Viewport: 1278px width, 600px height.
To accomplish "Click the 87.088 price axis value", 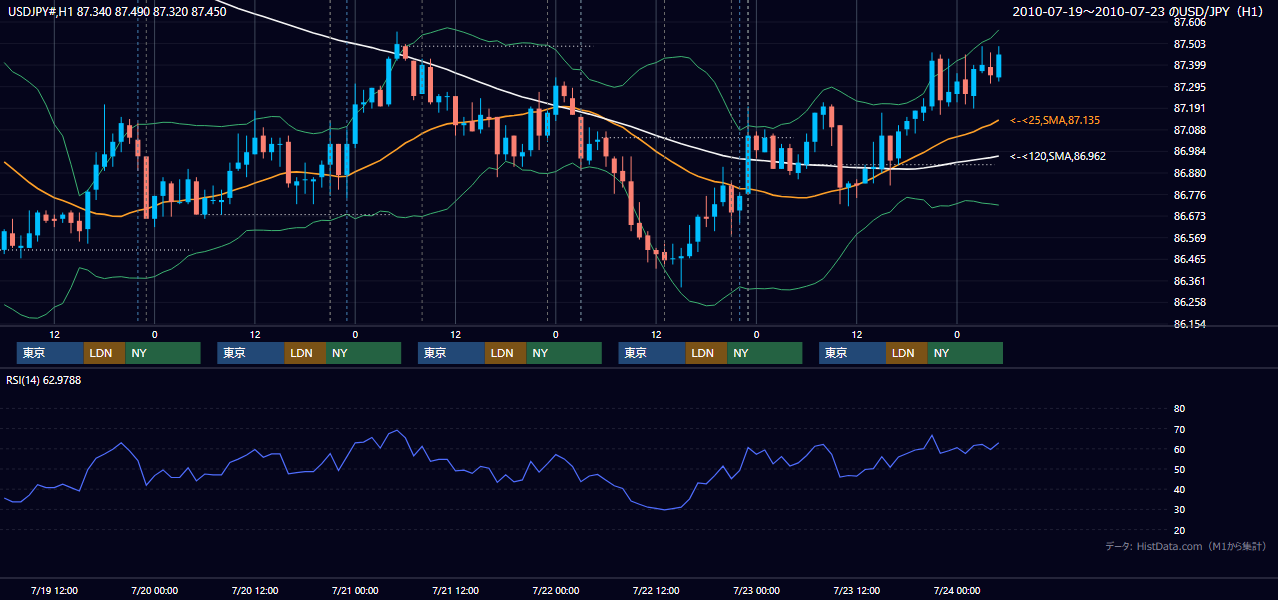I will click(1190, 130).
